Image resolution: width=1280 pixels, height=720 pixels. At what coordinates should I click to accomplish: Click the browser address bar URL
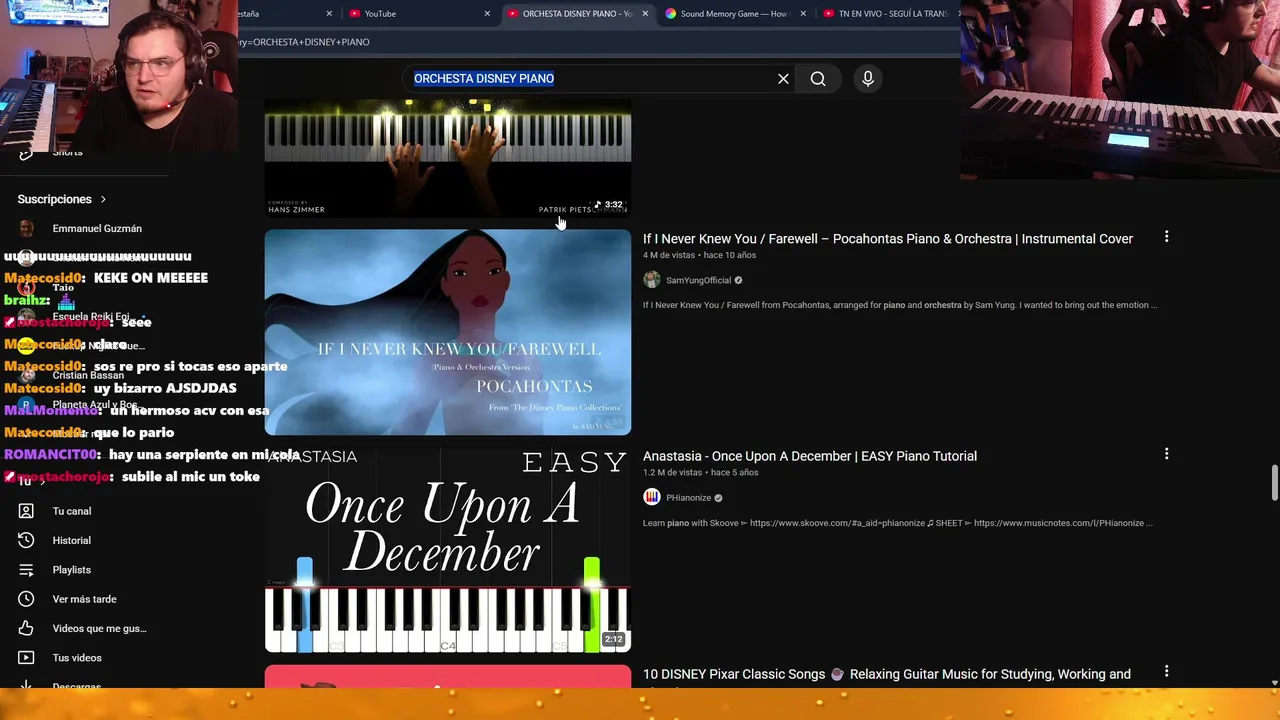click(x=305, y=42)
